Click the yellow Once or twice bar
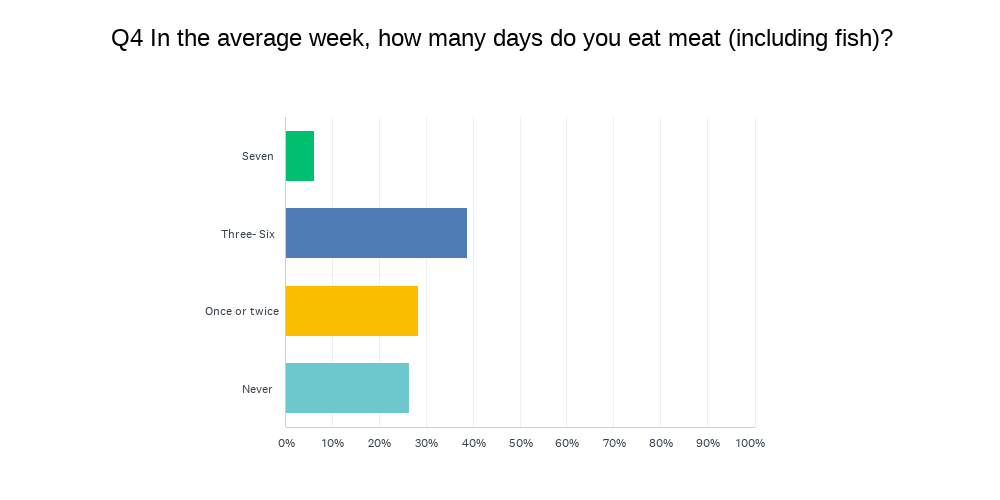 click(352, 311)
